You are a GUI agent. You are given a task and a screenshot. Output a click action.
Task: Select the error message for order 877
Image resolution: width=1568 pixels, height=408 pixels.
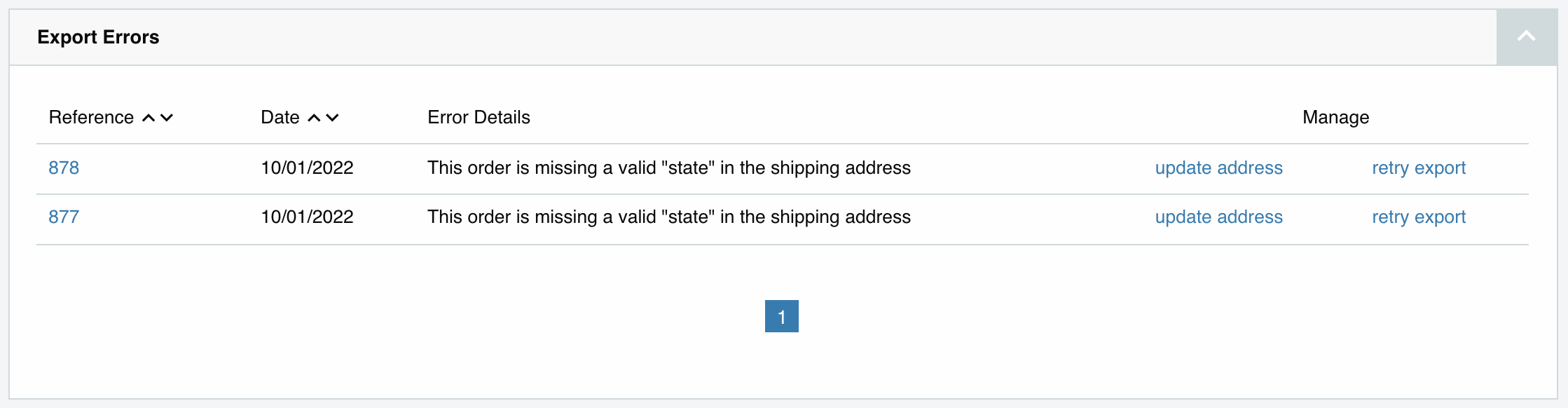coord(668,217)
